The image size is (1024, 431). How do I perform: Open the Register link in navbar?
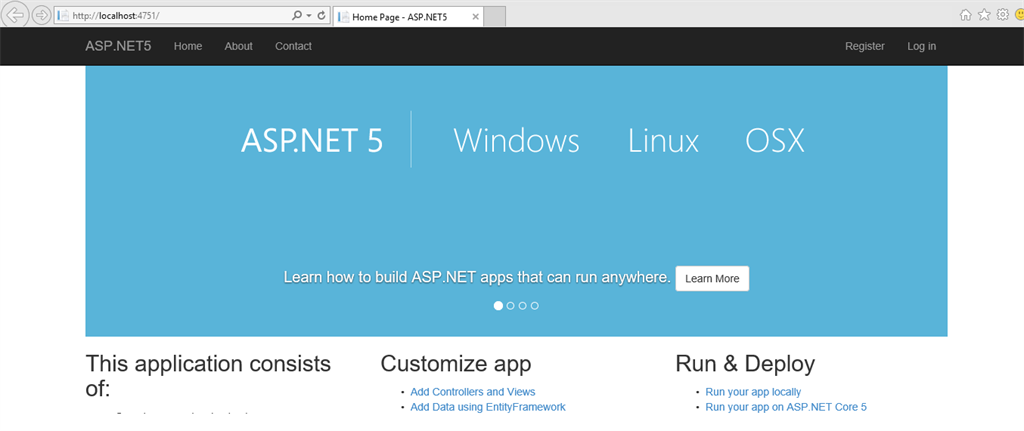click(865, 46)
